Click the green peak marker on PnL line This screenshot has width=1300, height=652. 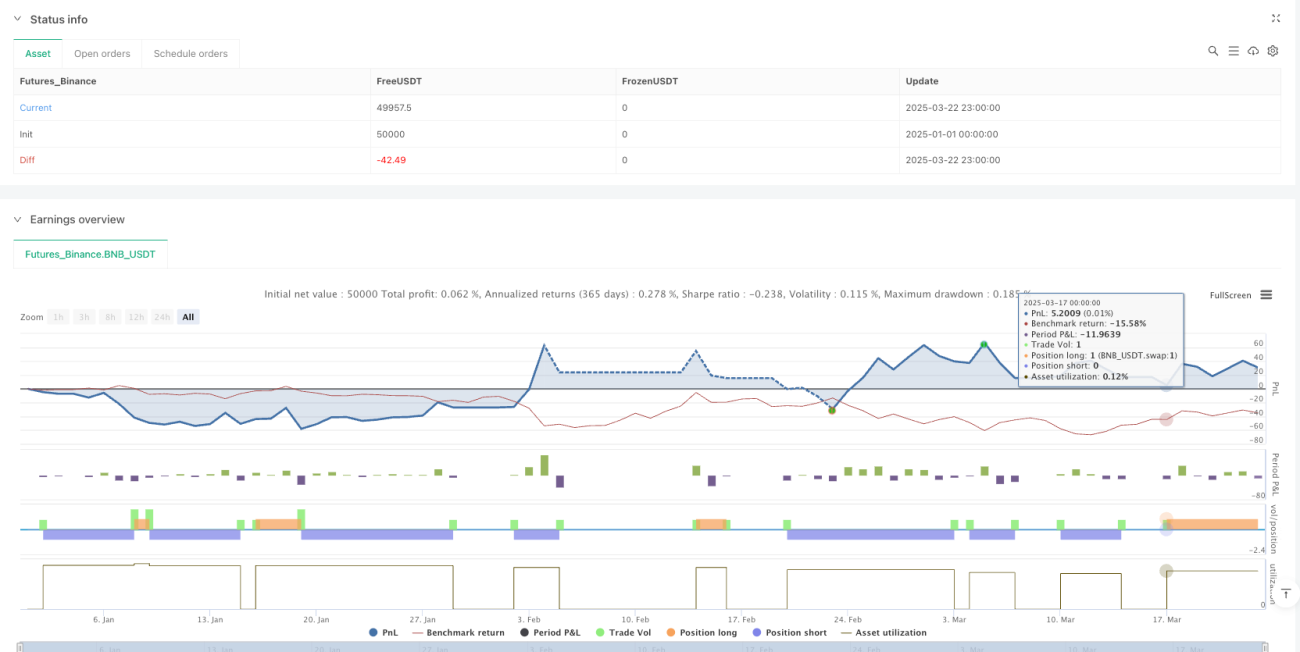984,345
